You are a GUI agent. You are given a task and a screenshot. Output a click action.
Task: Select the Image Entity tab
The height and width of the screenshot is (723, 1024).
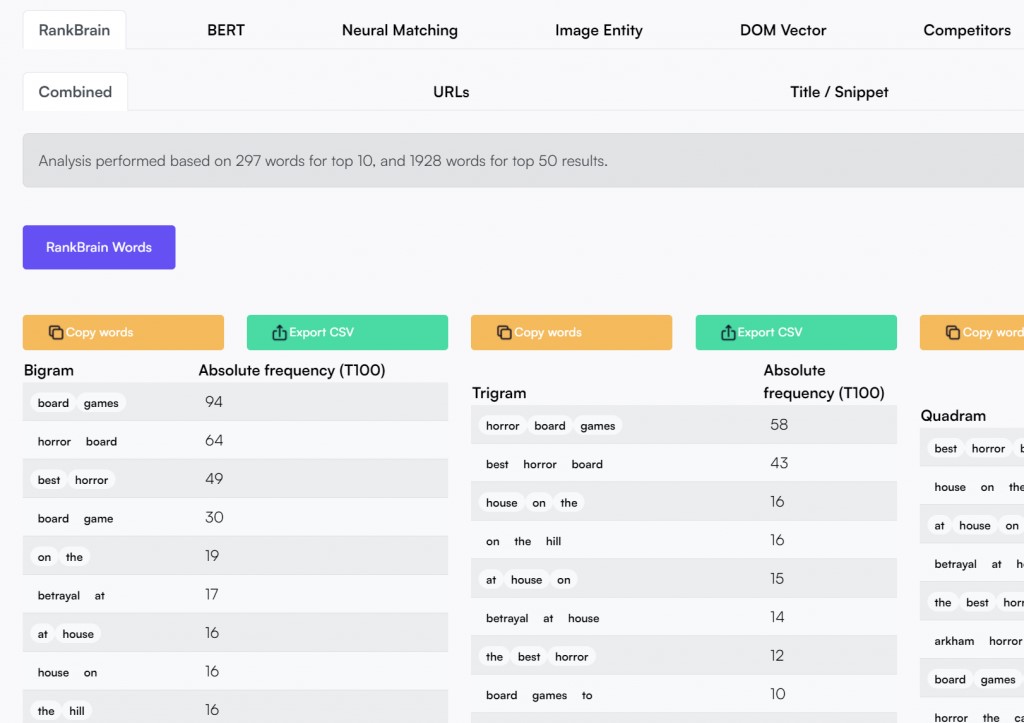(599, 30)
